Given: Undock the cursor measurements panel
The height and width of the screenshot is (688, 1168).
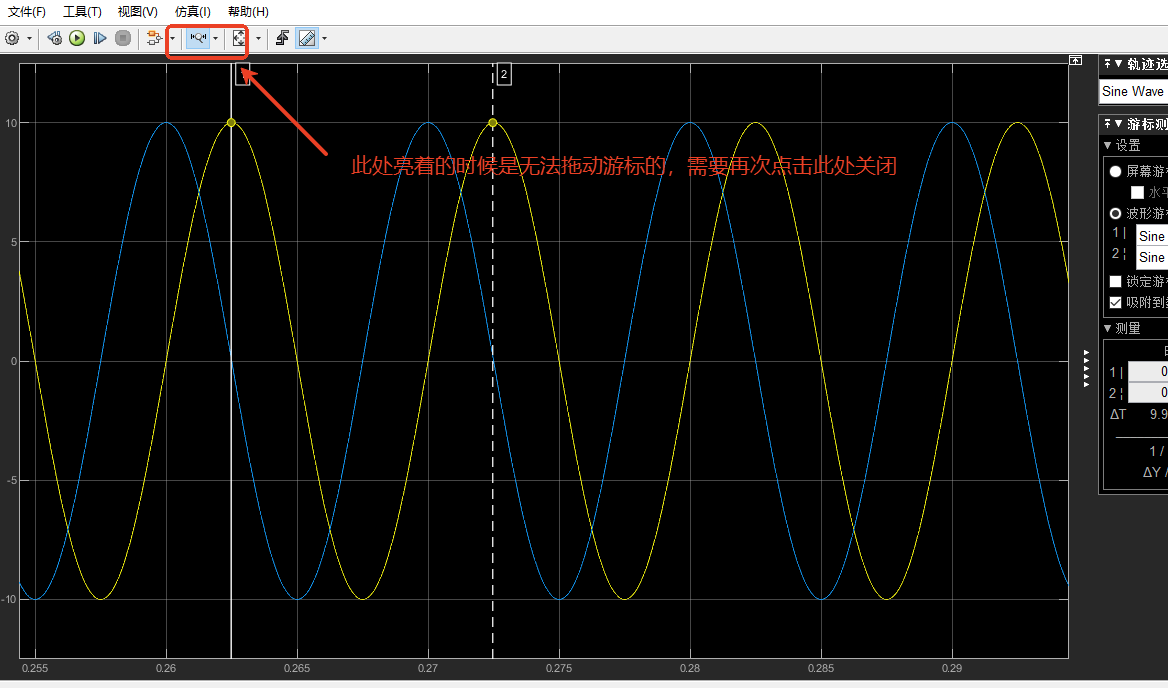Looking at the screenshot, I should coord(1108,124).
